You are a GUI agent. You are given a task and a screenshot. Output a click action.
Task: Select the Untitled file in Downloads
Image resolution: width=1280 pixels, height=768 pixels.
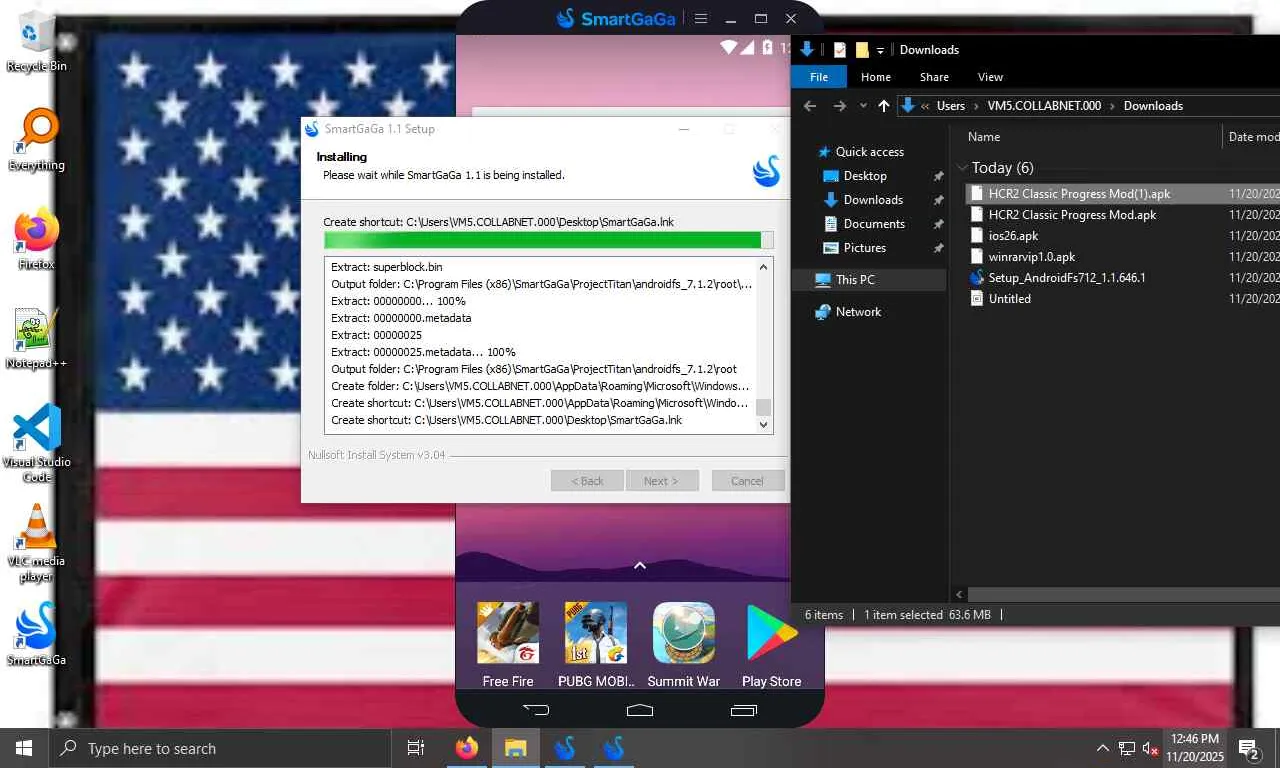(x=1009, y=299)
